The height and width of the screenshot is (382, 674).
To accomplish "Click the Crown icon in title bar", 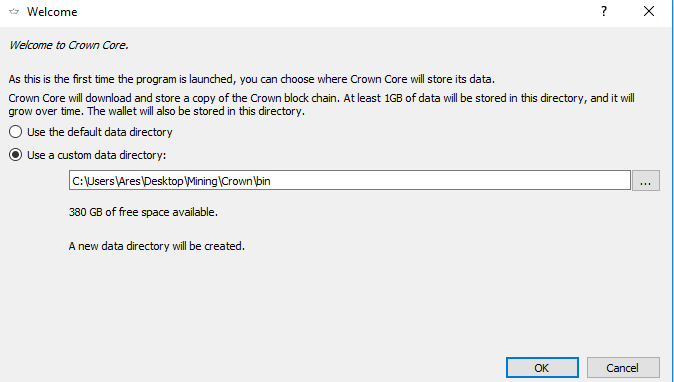I will pos(14,12).
